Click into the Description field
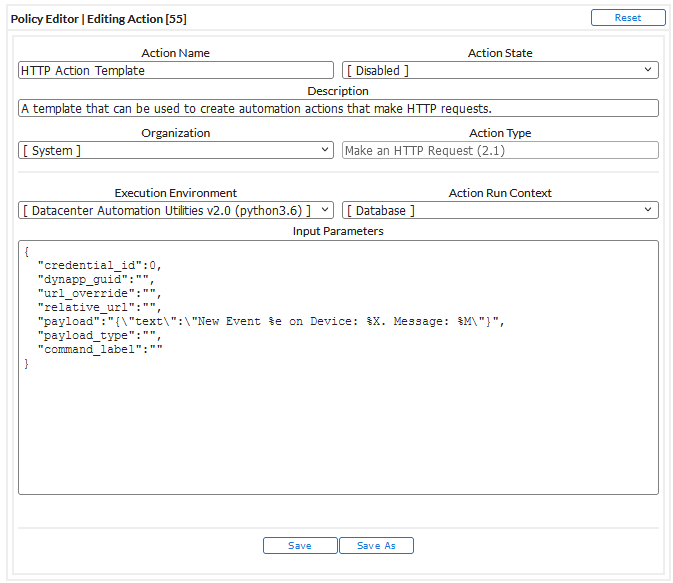The image size is (673, 583). [338, 109]
